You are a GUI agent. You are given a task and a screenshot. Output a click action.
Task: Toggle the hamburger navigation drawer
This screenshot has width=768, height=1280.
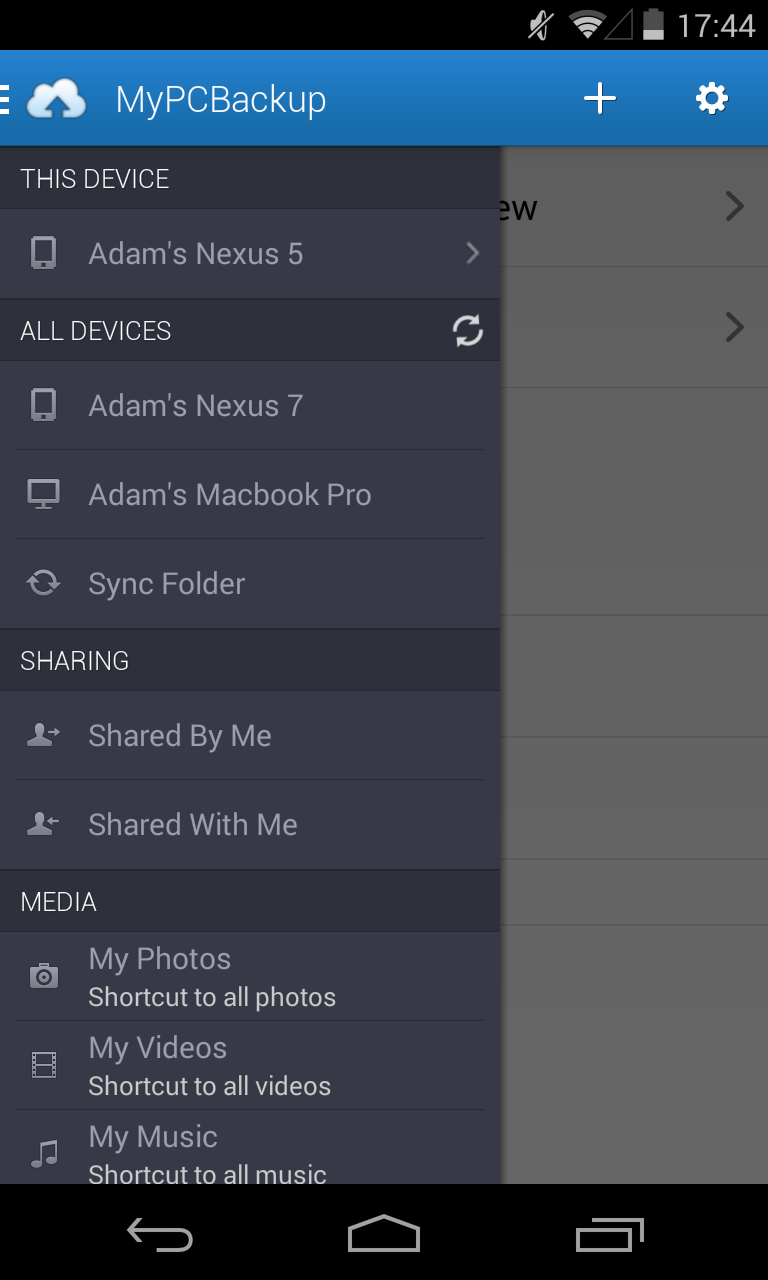[6, 99]
